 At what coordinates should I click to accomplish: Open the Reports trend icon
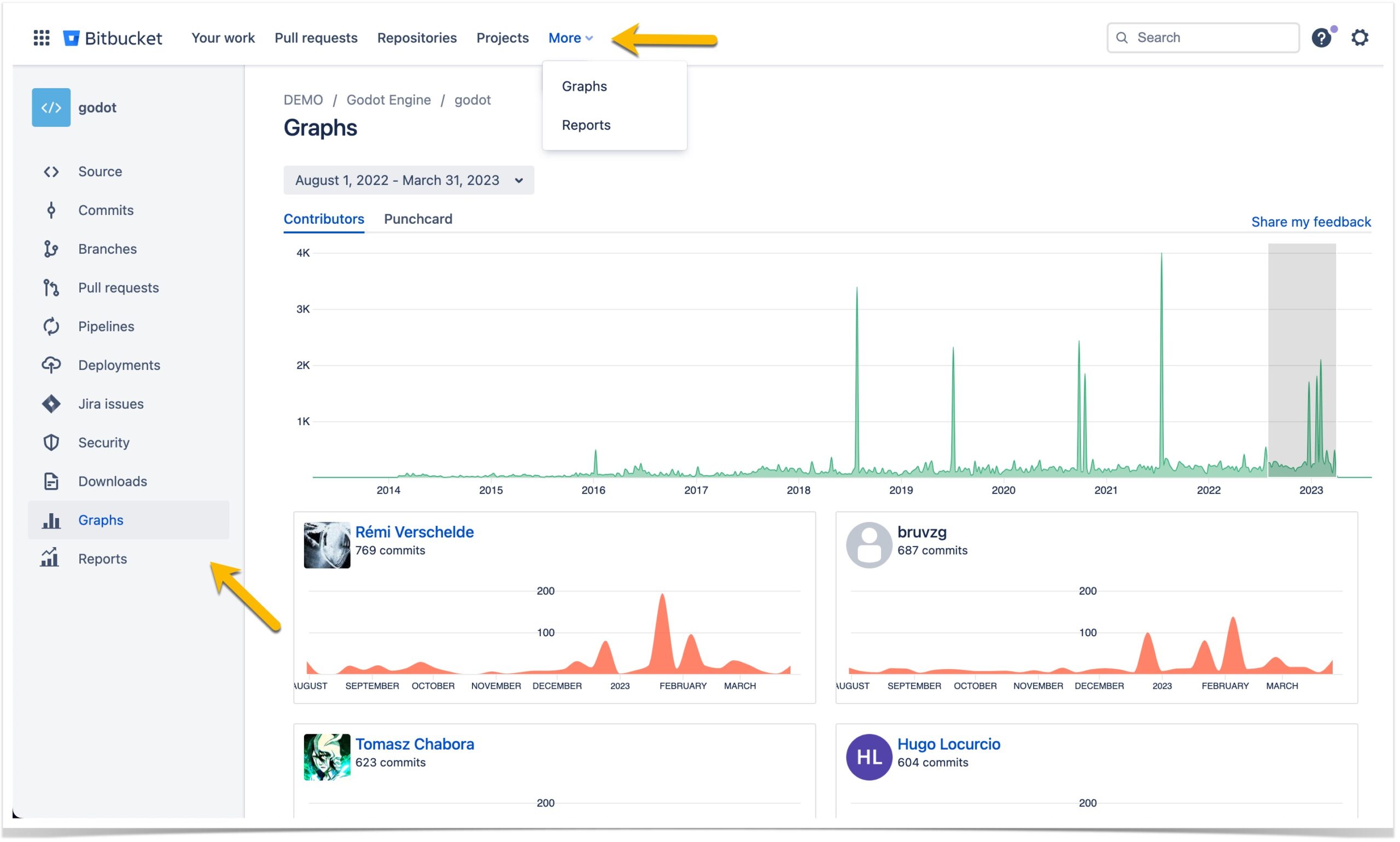point(50,558)
